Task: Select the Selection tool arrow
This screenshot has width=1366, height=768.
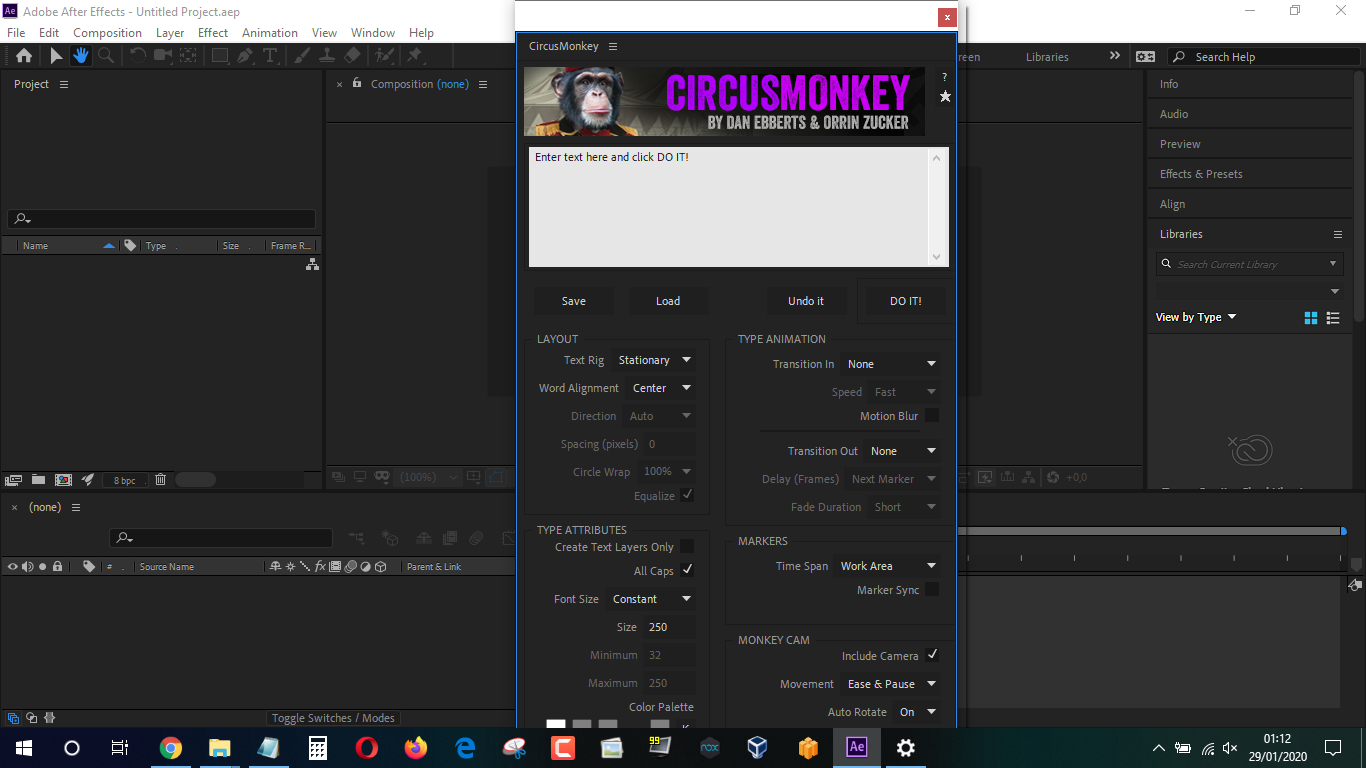Action: [x=57, y=56]
